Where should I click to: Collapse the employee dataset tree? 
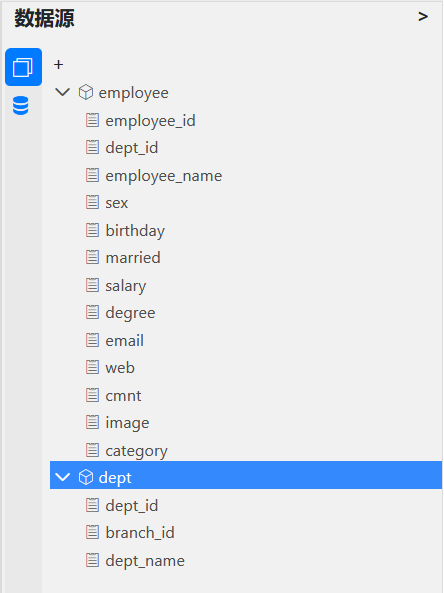point(62,92)
